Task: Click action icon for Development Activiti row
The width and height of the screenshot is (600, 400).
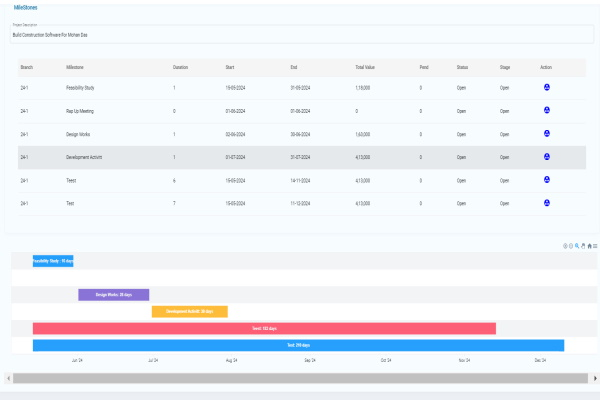Action: point(547,157)
